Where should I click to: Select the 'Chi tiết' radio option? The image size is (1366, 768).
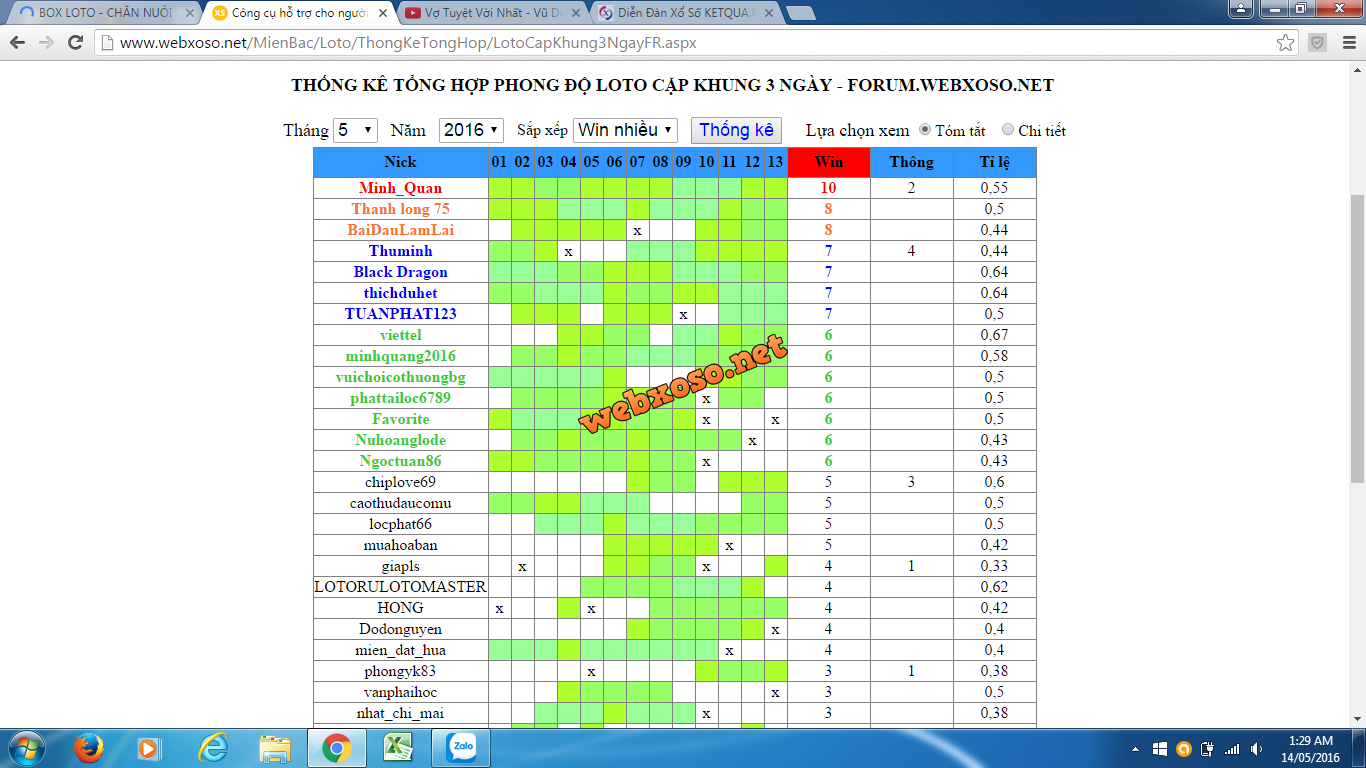tap(1008, 130)
